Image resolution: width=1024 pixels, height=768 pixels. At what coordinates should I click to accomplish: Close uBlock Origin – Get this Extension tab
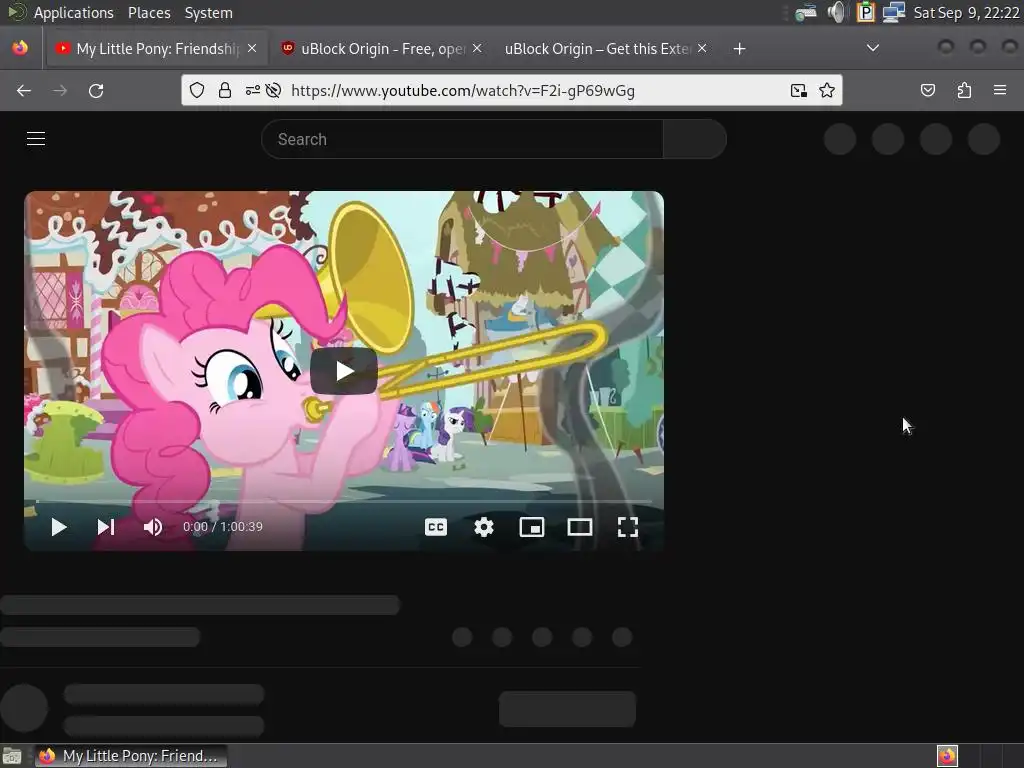pos(702,48)
